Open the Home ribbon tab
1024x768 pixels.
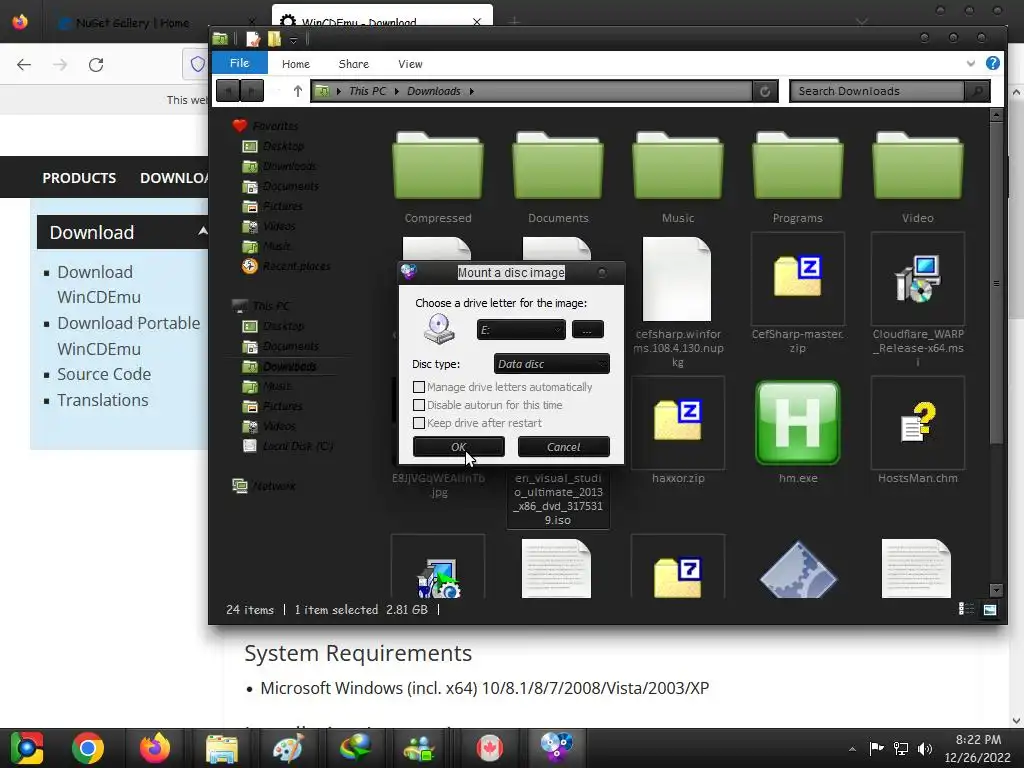click(x=296, y=64)
